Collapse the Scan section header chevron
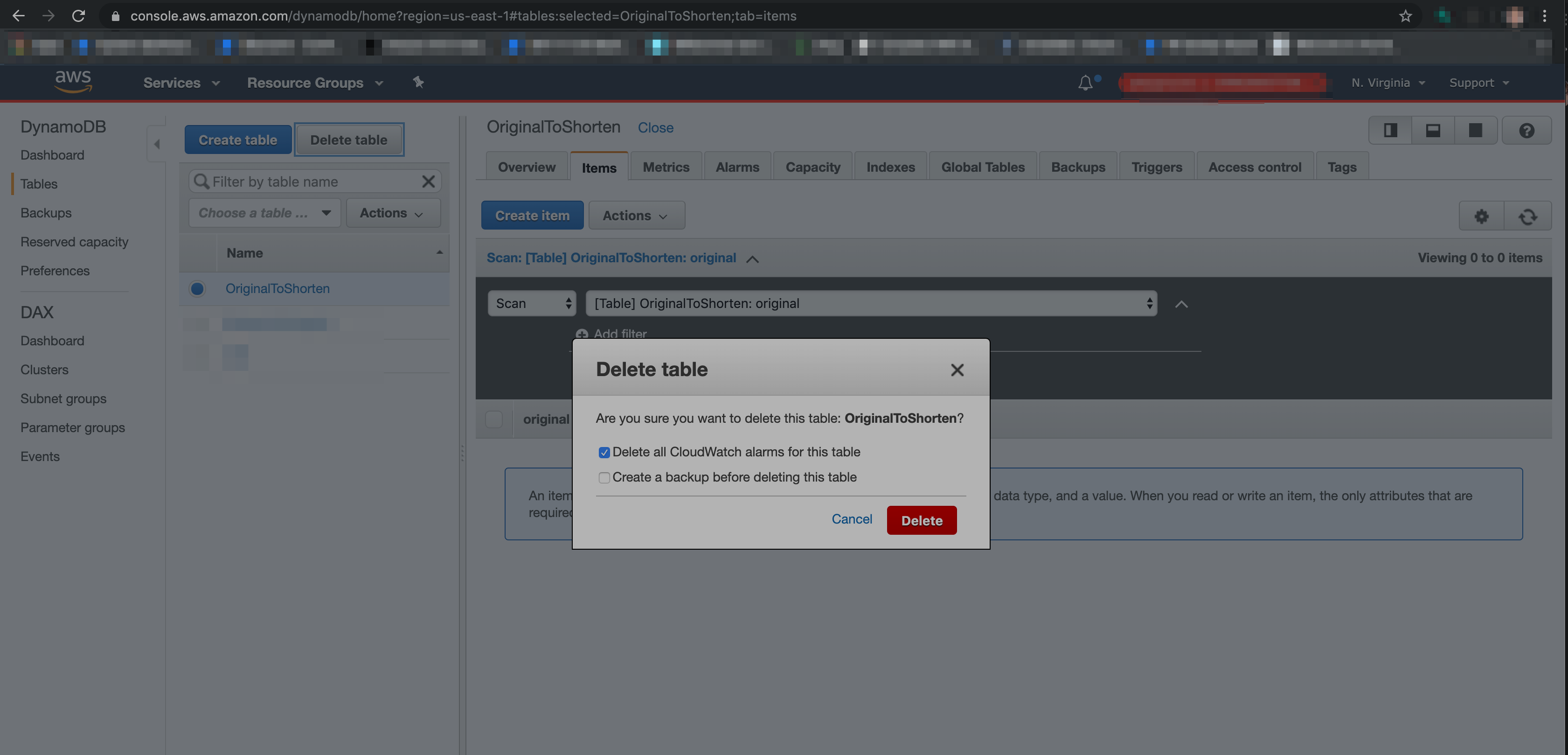This screenshot has width=1568, height=755. coord(752,259)
